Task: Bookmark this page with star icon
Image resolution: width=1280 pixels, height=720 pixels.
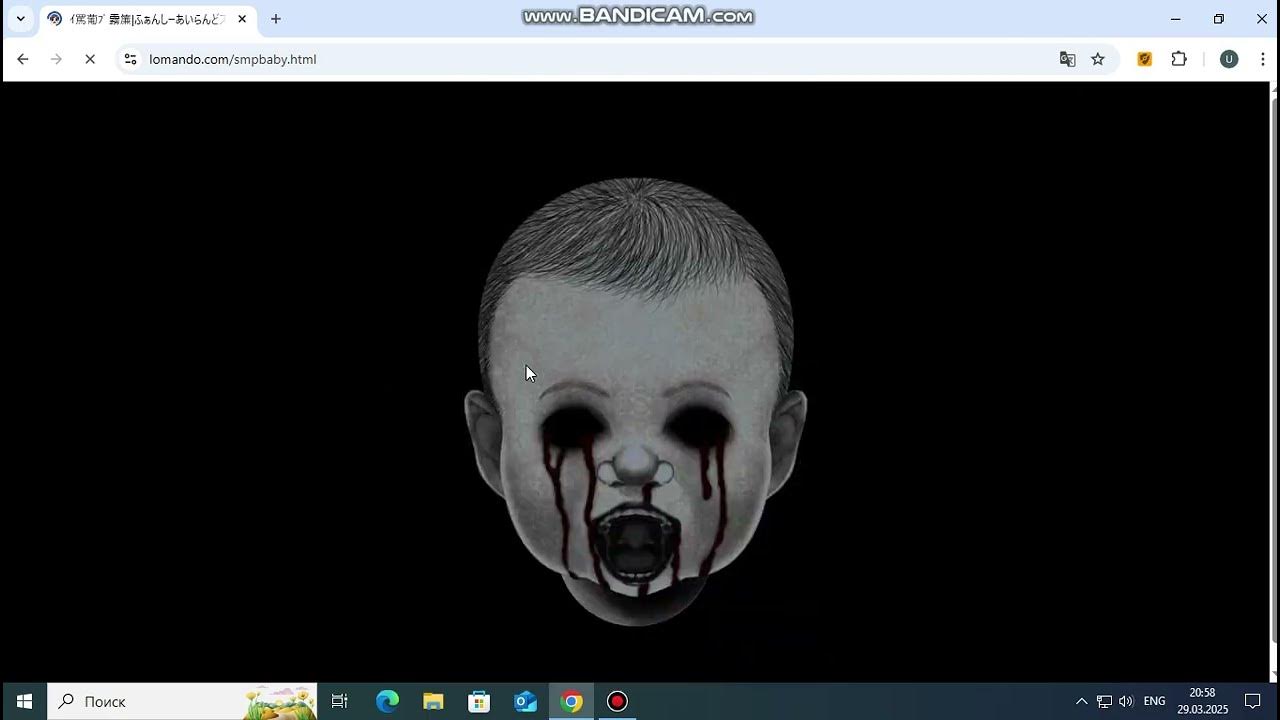Action: point(1098,59)
